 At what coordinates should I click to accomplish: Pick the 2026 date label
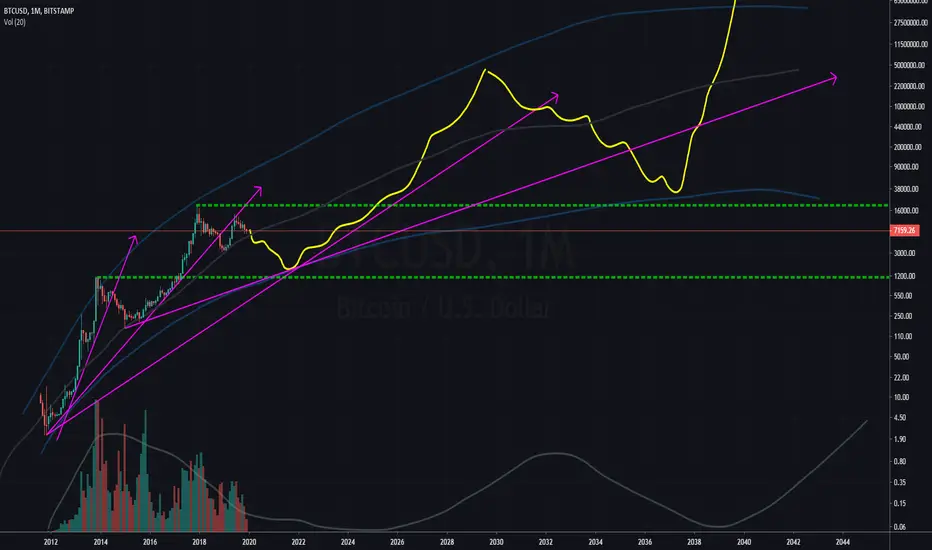pos(397,542)
